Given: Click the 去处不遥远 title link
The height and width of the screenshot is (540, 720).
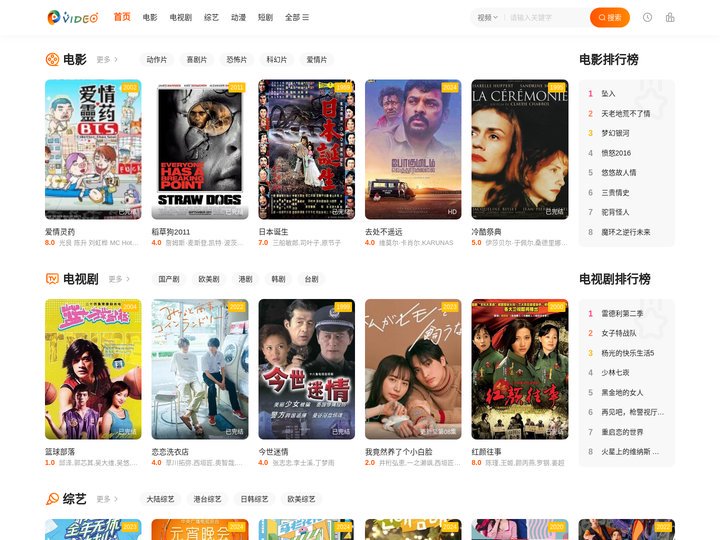Looking at the screenshot, I should pos(384,232).
